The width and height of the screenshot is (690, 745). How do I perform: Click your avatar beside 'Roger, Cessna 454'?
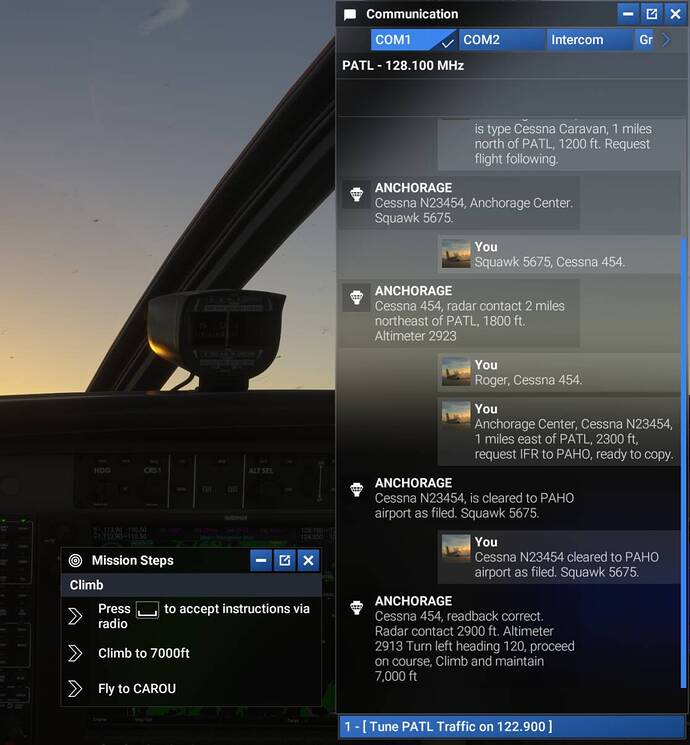tap(456, 372)
